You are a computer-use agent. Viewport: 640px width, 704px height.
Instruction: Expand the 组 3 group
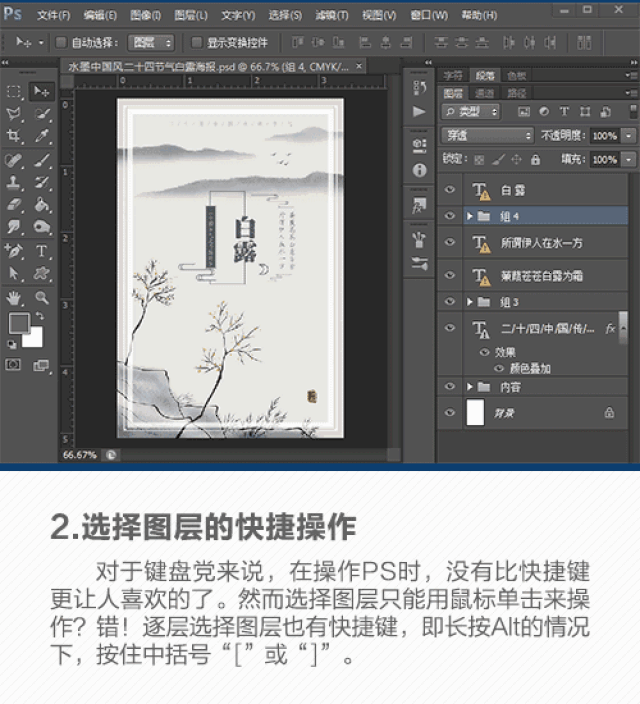(469, 302)
